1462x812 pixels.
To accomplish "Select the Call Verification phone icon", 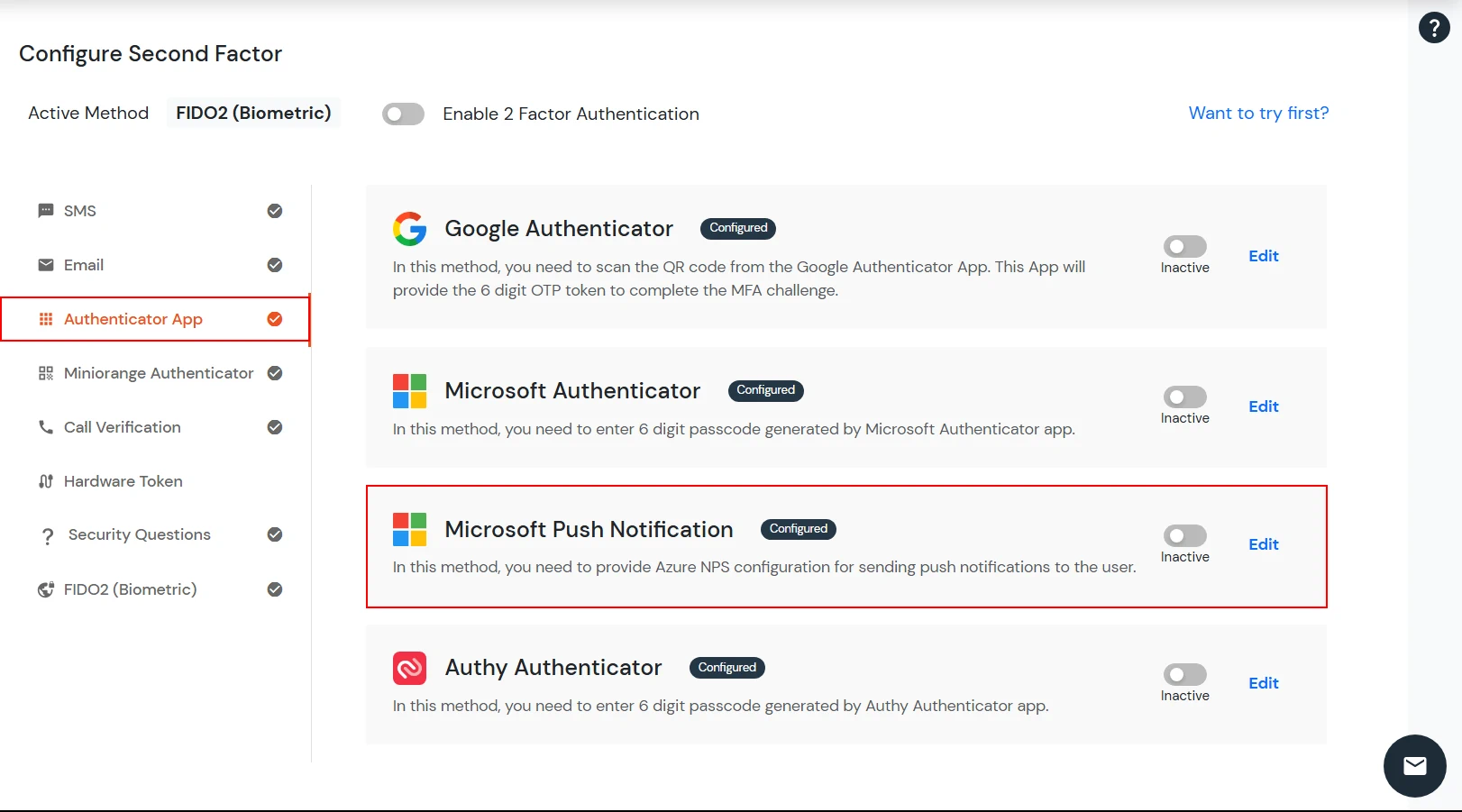I will pyautogui.click(x=45, y=426).
